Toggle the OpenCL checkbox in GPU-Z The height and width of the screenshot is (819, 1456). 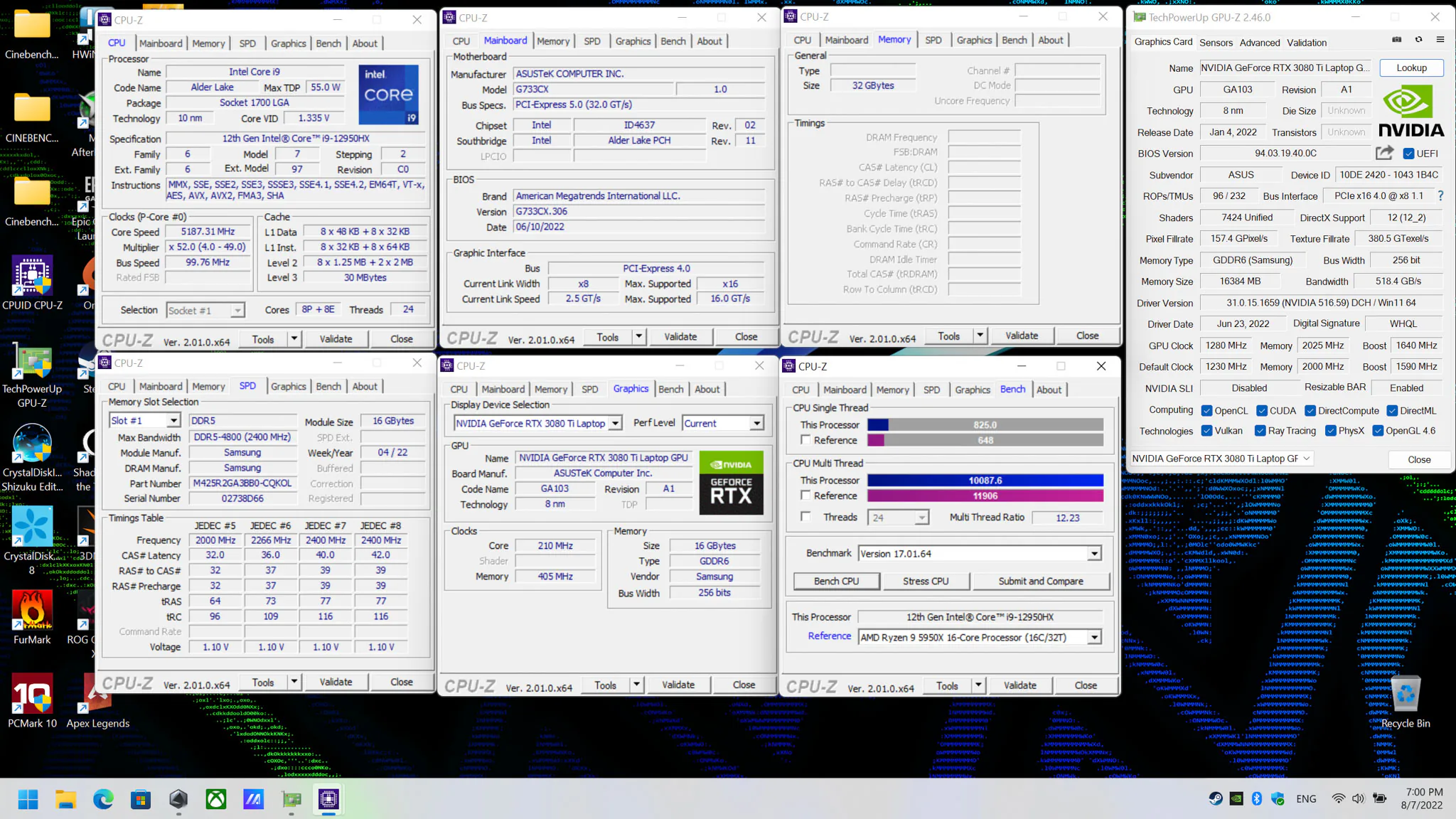[x=1206, y=410]
